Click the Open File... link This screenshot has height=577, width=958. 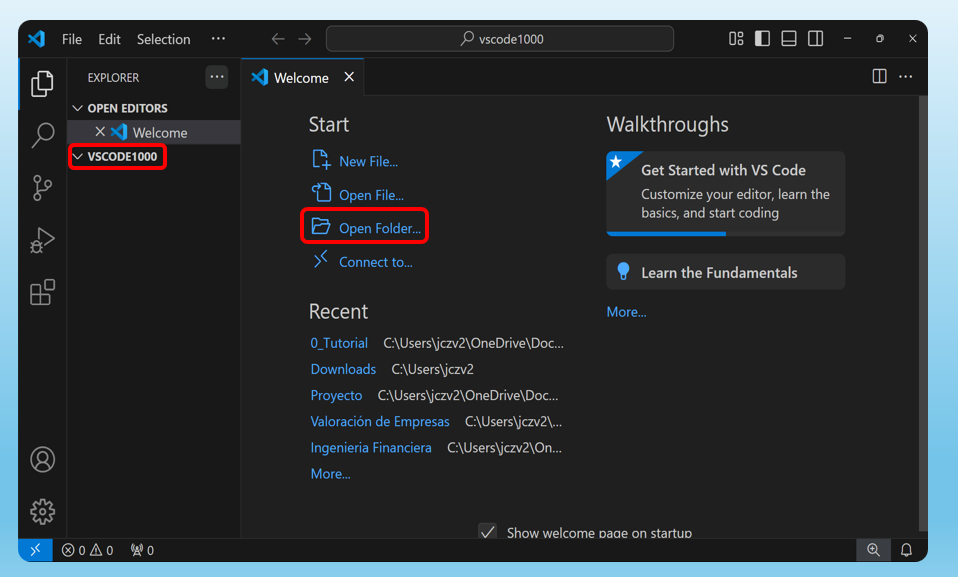[371, 196]
